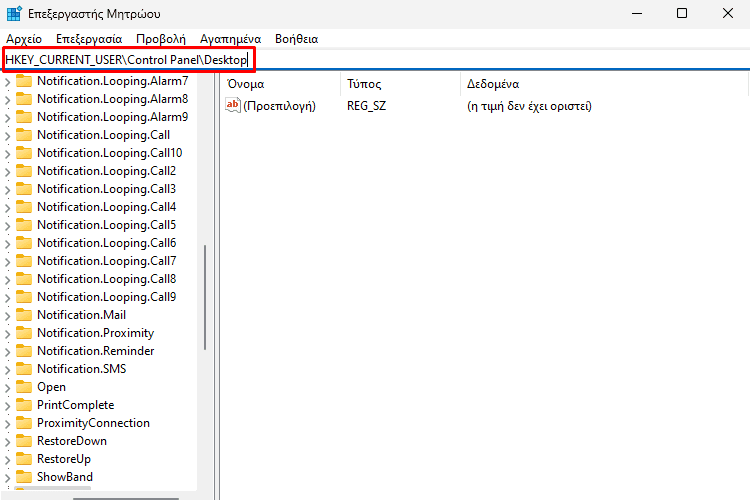Open the Αρχείο menu
The height and width of the screenshot is (500, 750).
click(24, 39)
